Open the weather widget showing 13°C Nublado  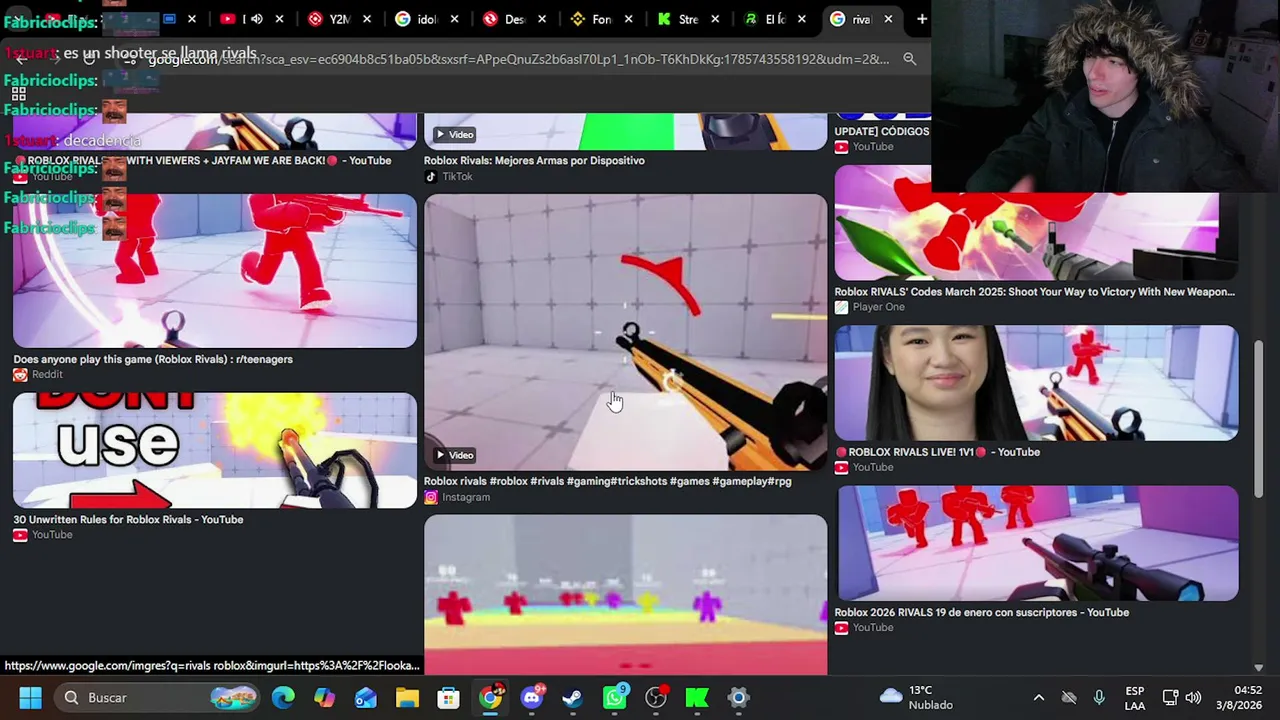(x=915, y=697)
